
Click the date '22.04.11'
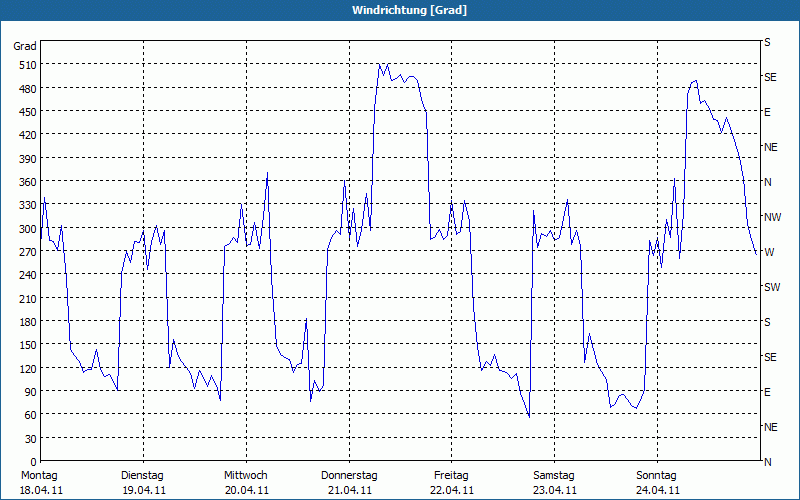click(x=452, y=491)
